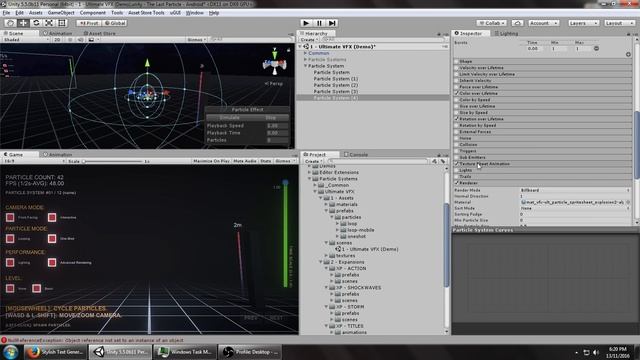
Task: Click search by type icon in Project panel
Action: (434, 161)
